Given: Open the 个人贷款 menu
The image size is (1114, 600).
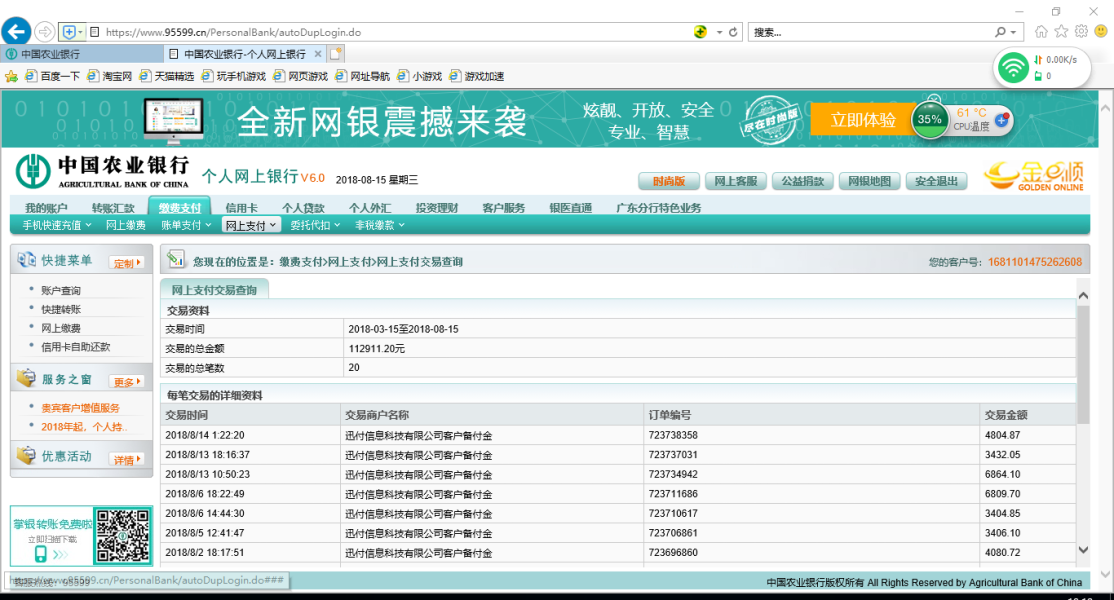Looking at the screenshot, I should click(x=303, y=207).
